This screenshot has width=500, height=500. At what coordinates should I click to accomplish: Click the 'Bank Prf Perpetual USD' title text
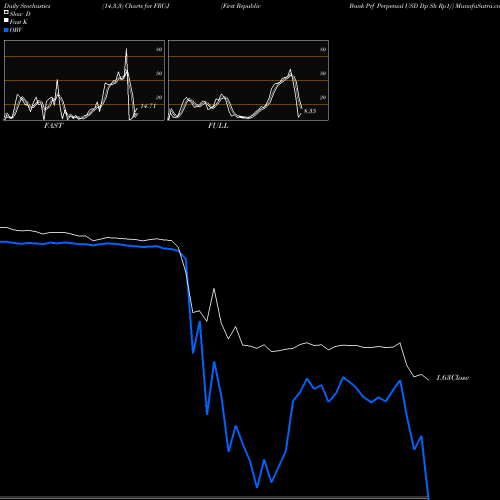pyautogui.click(x=384, y=6)
